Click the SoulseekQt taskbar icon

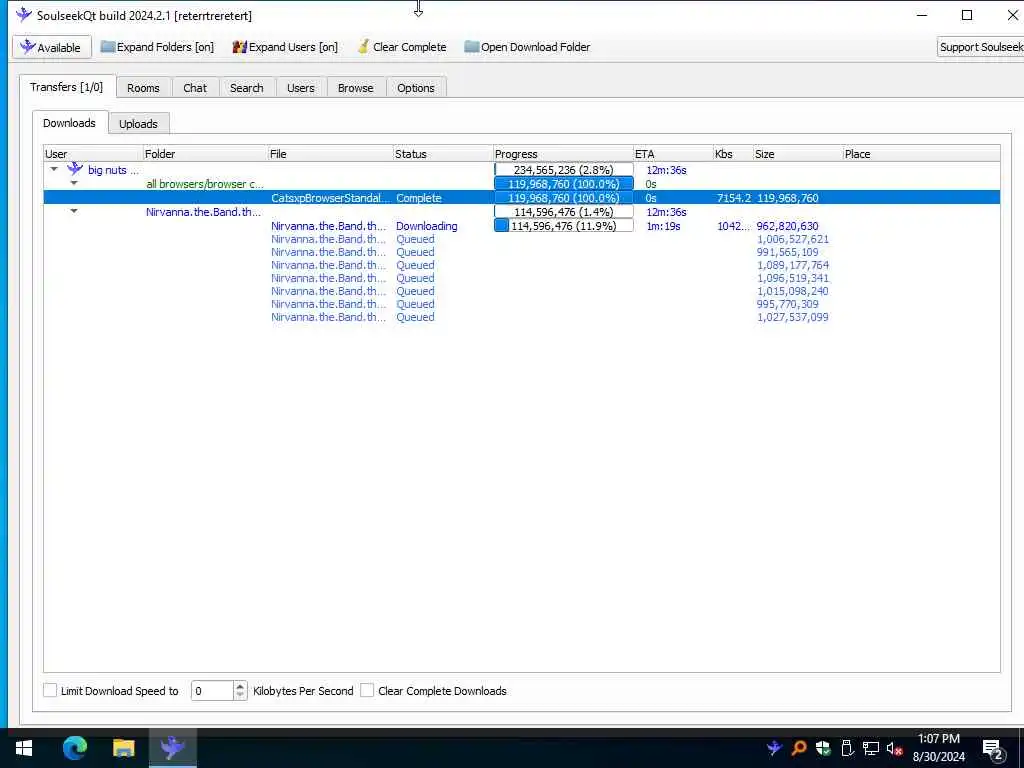(172, 748)
